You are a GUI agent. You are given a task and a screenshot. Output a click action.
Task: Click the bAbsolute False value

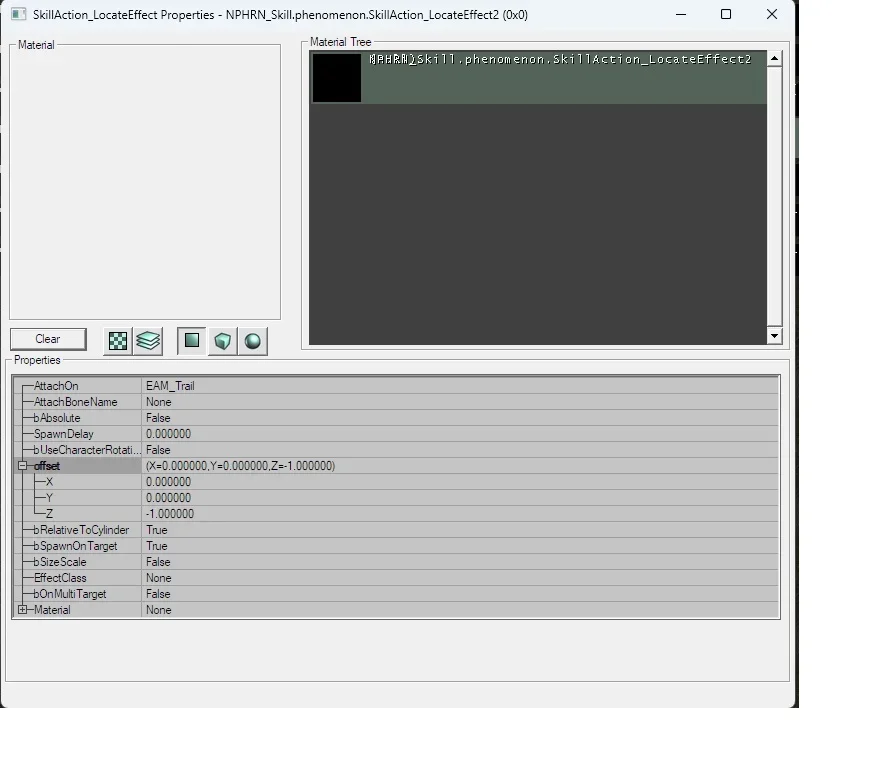click(x=460, y=418)
